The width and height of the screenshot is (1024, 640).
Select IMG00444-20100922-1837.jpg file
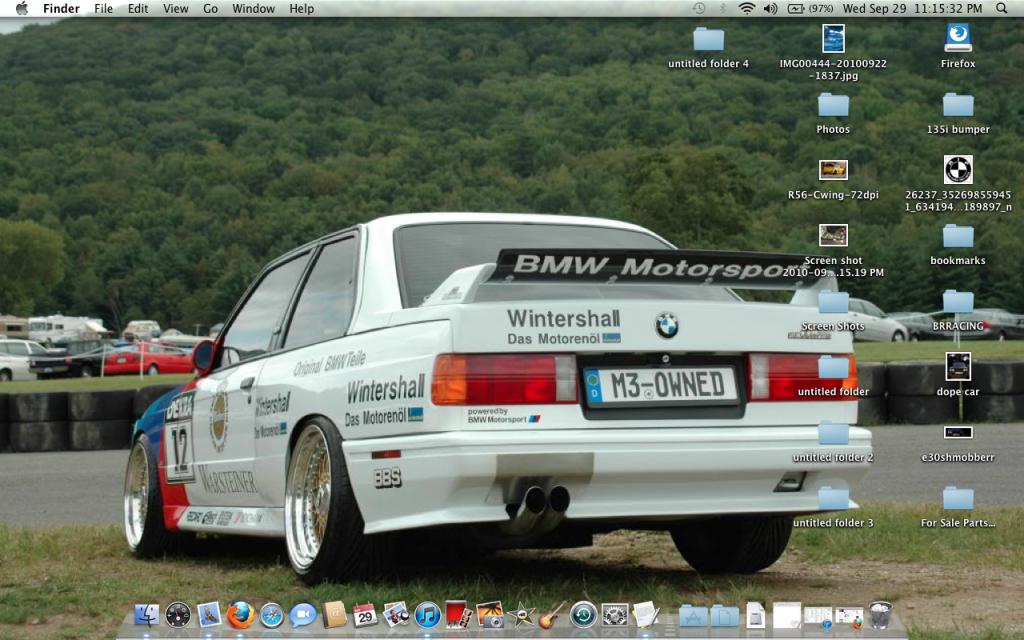[833, 39]
